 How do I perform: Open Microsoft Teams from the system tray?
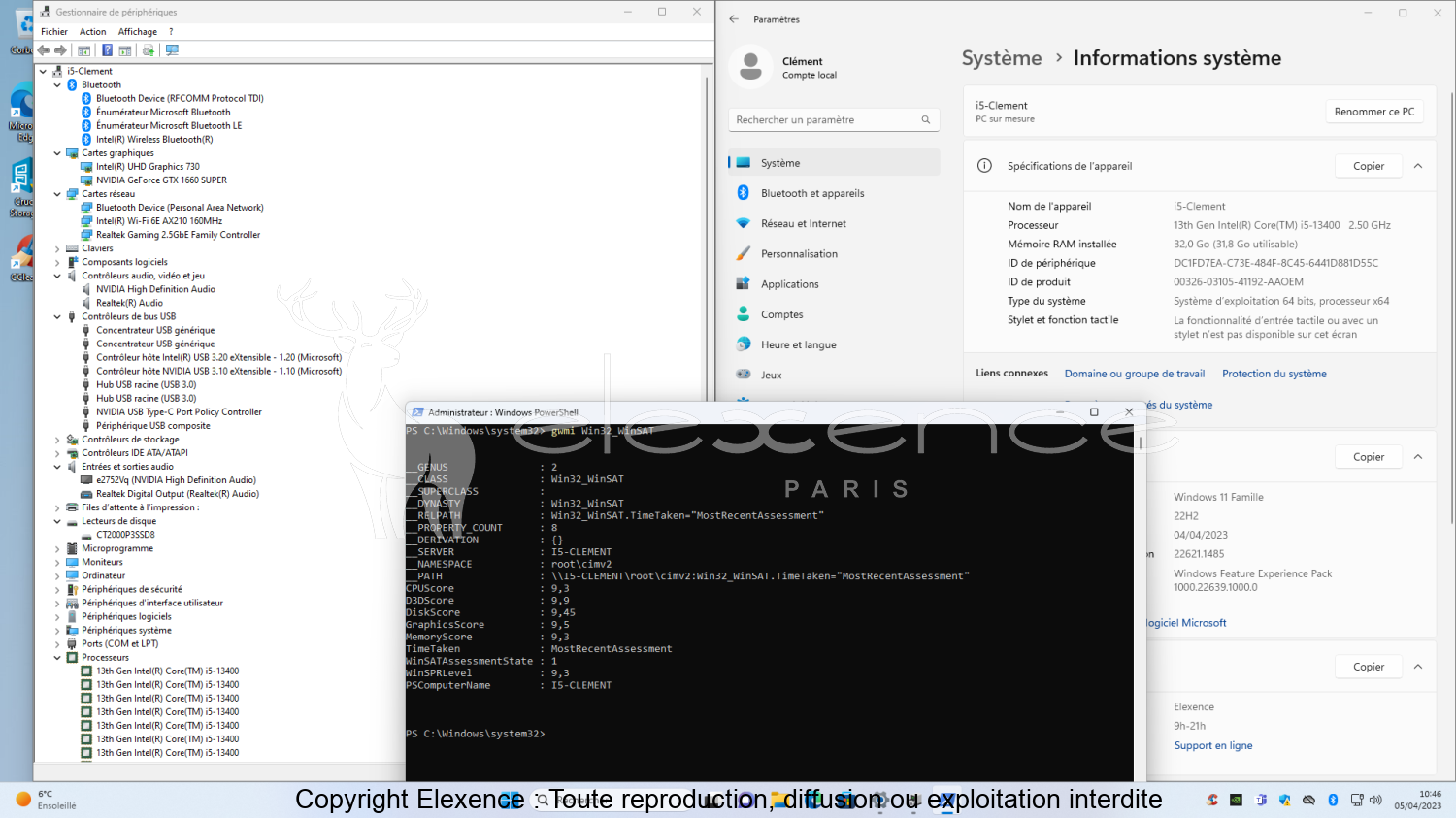coord(1261,800)
